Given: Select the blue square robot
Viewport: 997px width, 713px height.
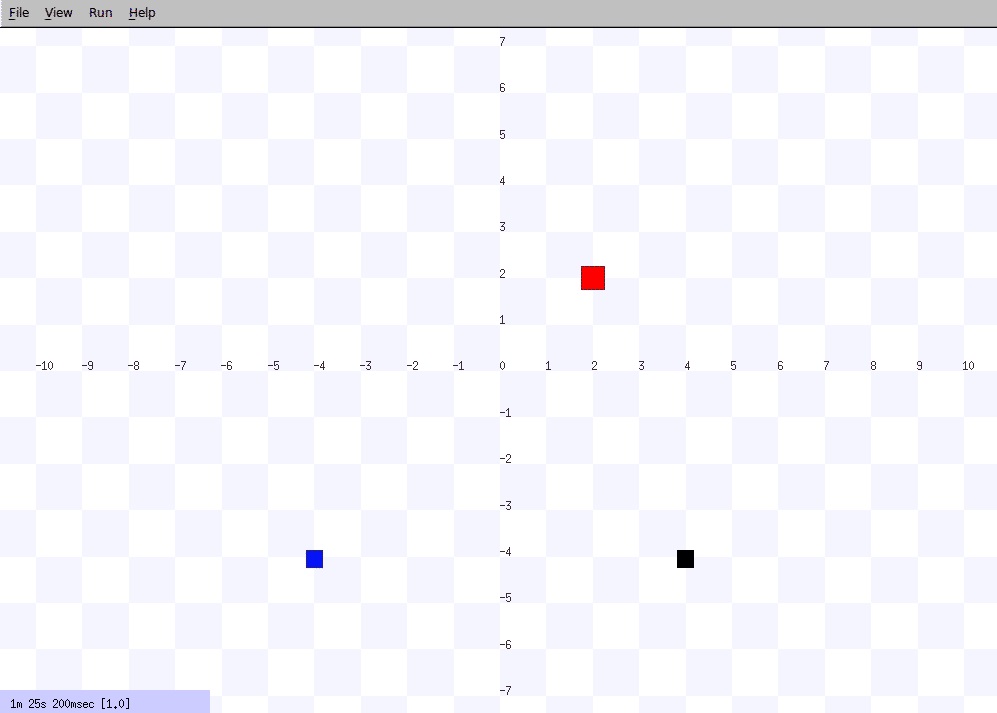Looking at the screenshot, I should pyautogui.click(x=314, y=559).
